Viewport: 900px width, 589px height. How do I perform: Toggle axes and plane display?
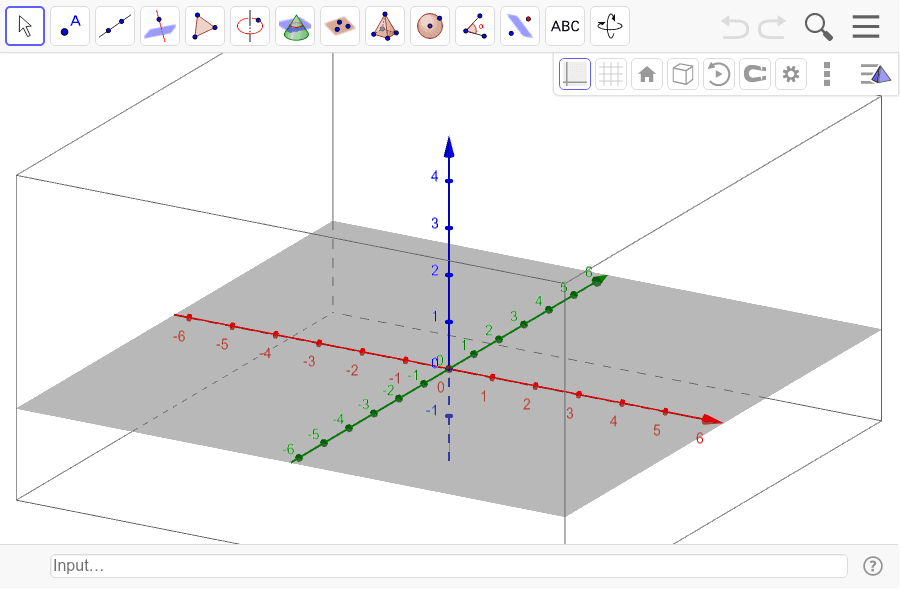[x=575, y=74]
